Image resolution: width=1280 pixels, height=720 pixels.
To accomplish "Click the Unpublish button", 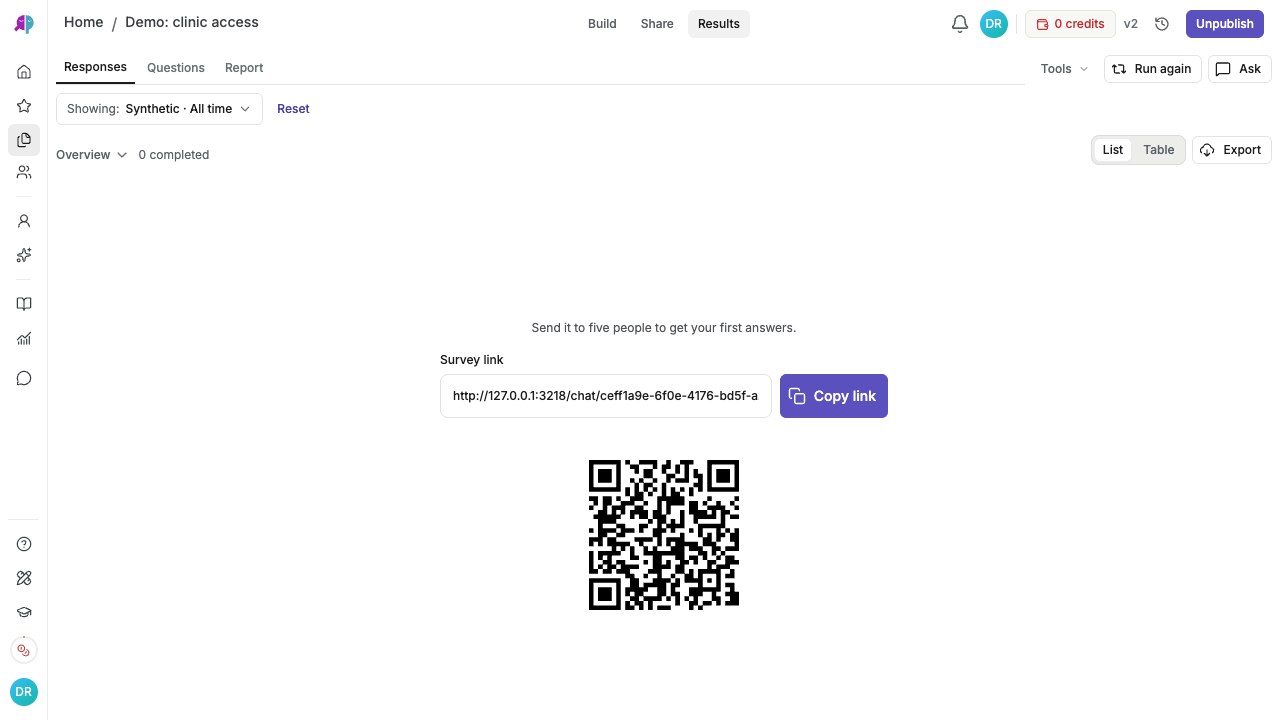I will point(1225,24).
